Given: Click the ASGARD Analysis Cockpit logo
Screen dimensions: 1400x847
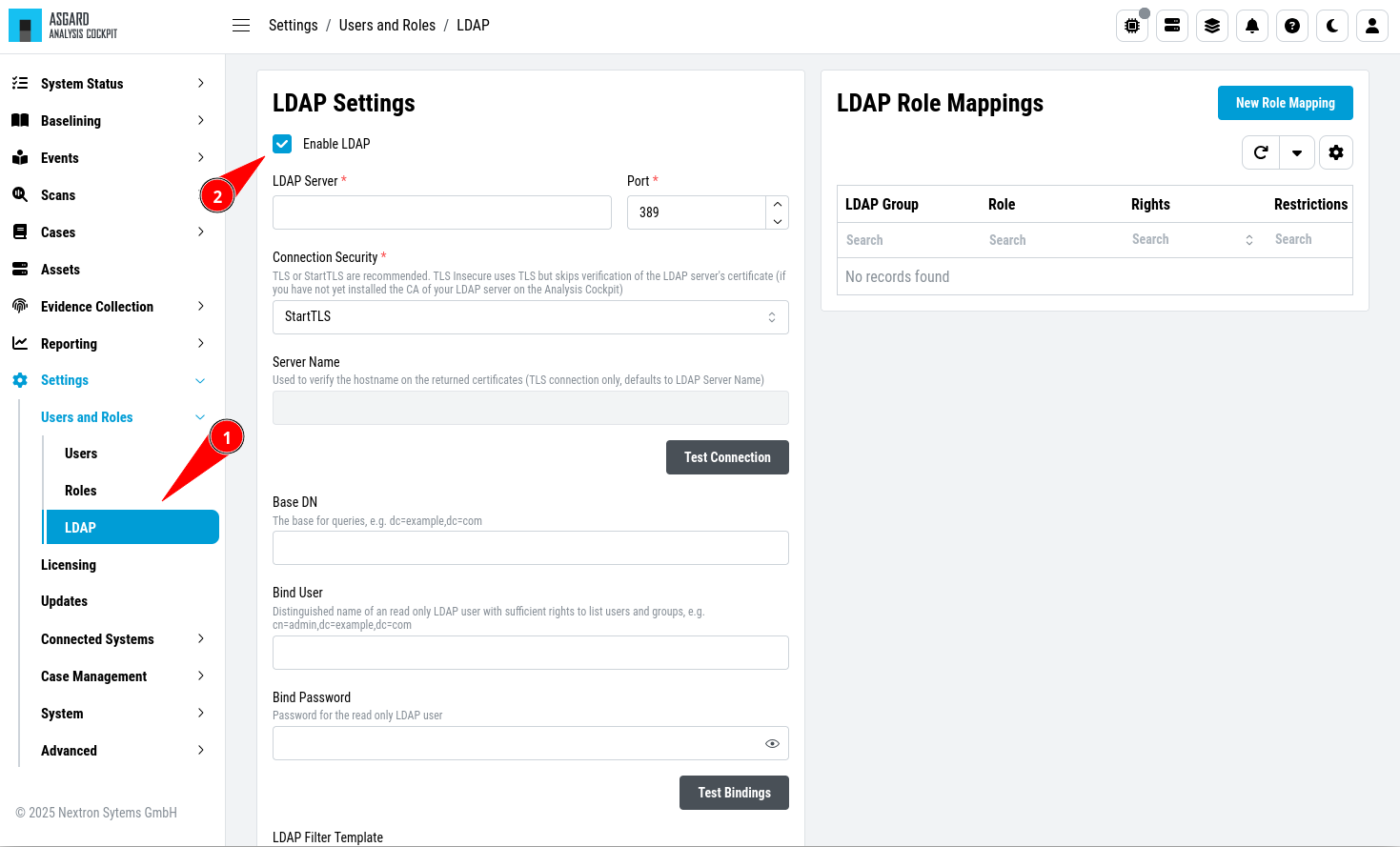Looking at the screenshot, I should pyautogui.click(x=63, y=26).
